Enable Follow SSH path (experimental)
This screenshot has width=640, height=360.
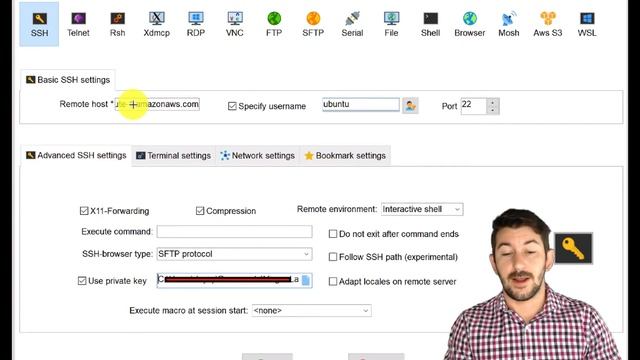pyautogui.click(x=333, y=257)
